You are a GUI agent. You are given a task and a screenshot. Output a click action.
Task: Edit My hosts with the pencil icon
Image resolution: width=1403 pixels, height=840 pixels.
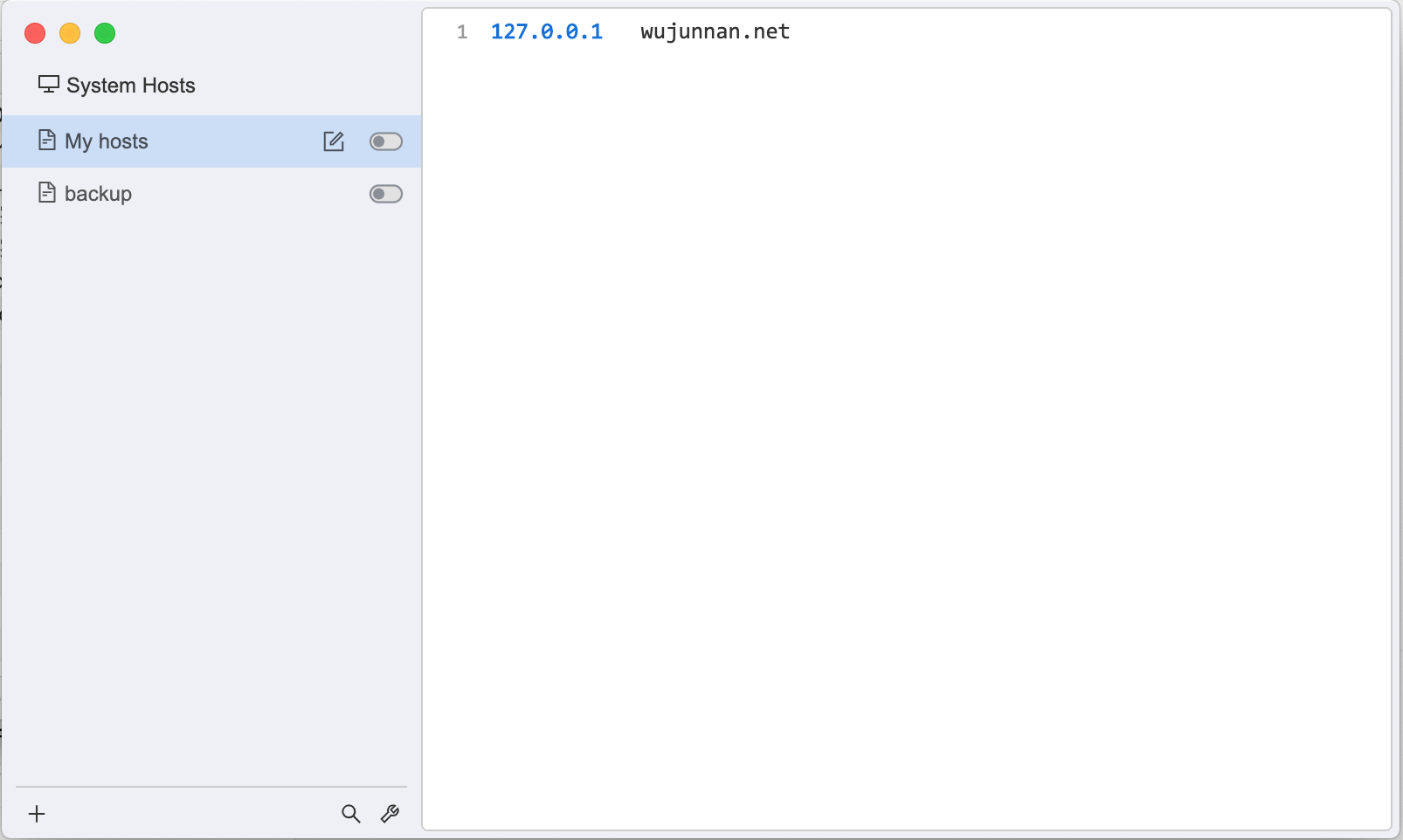(x=334, y=141)
